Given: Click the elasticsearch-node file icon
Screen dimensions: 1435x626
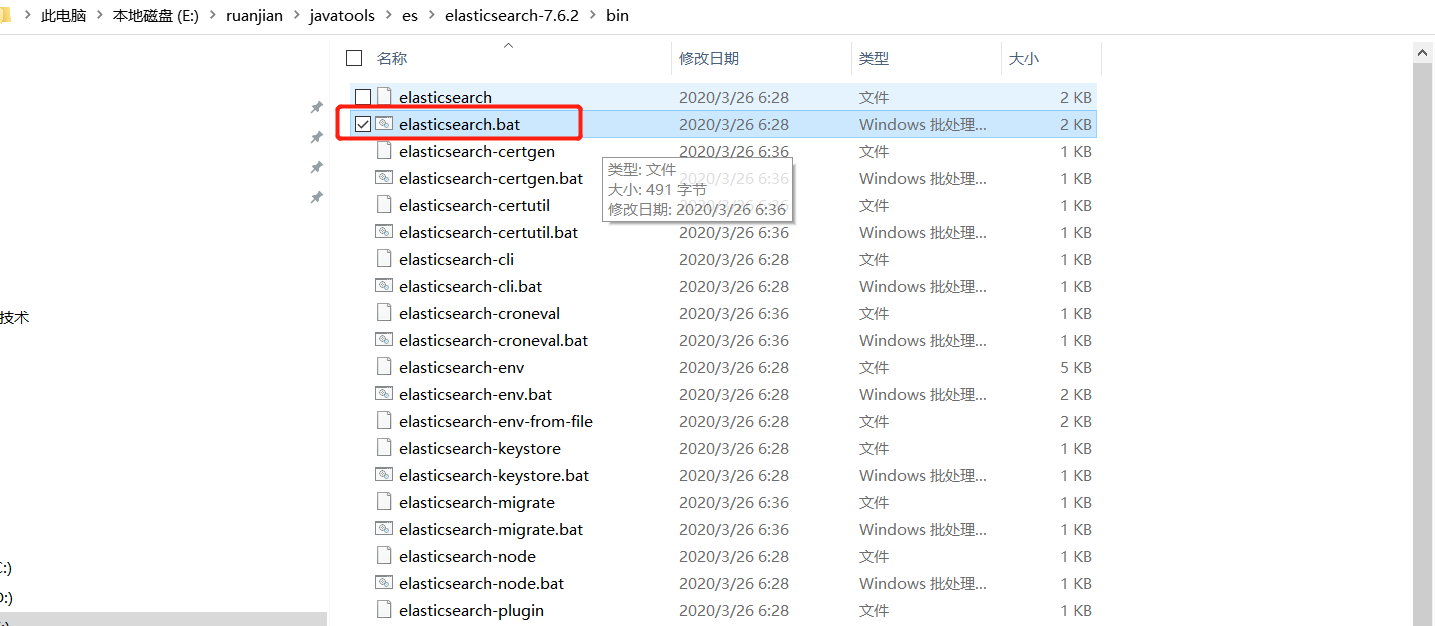Looking at the screenshot, I should click(x=384, y=556).
